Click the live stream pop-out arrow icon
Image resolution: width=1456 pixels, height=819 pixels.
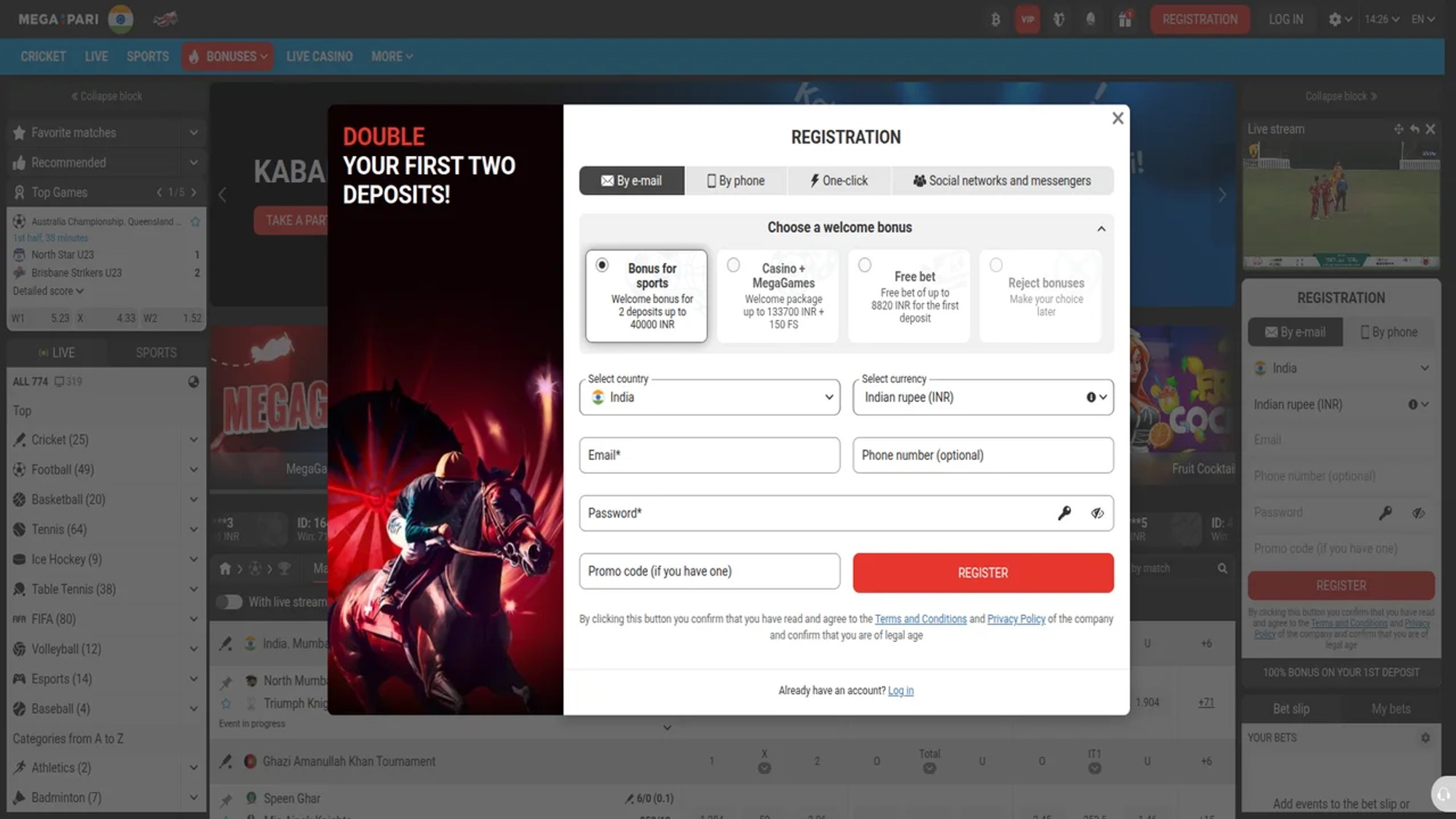point(1415,129)
